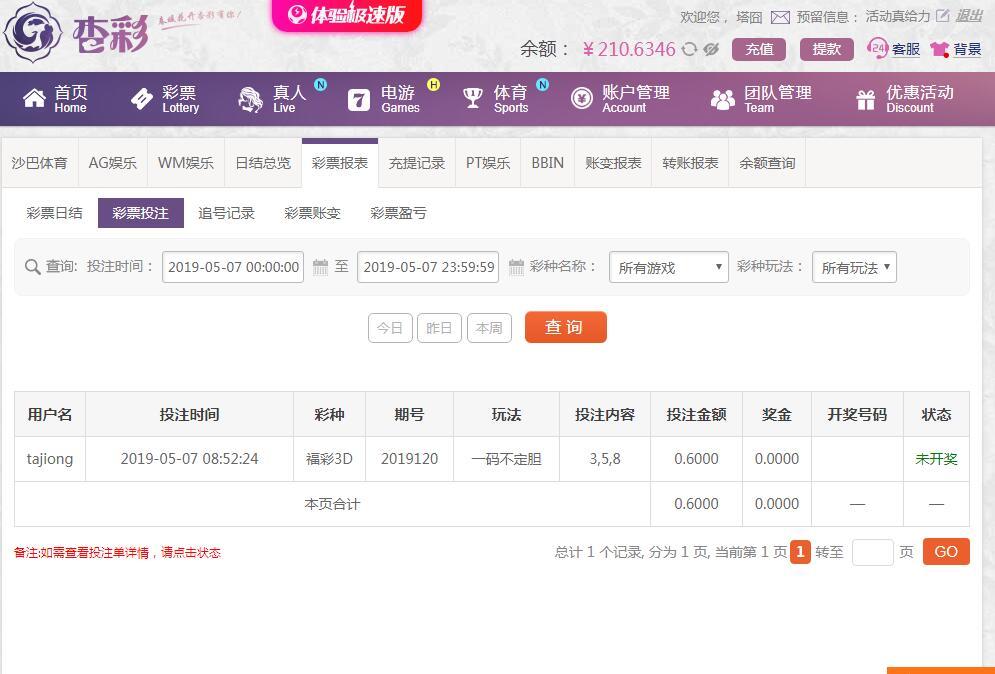Click the Home house icon

34,98
